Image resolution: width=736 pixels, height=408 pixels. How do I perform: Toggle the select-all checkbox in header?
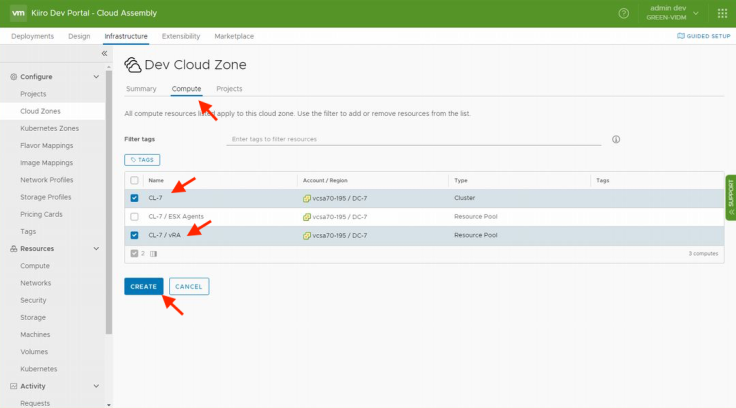134,180
